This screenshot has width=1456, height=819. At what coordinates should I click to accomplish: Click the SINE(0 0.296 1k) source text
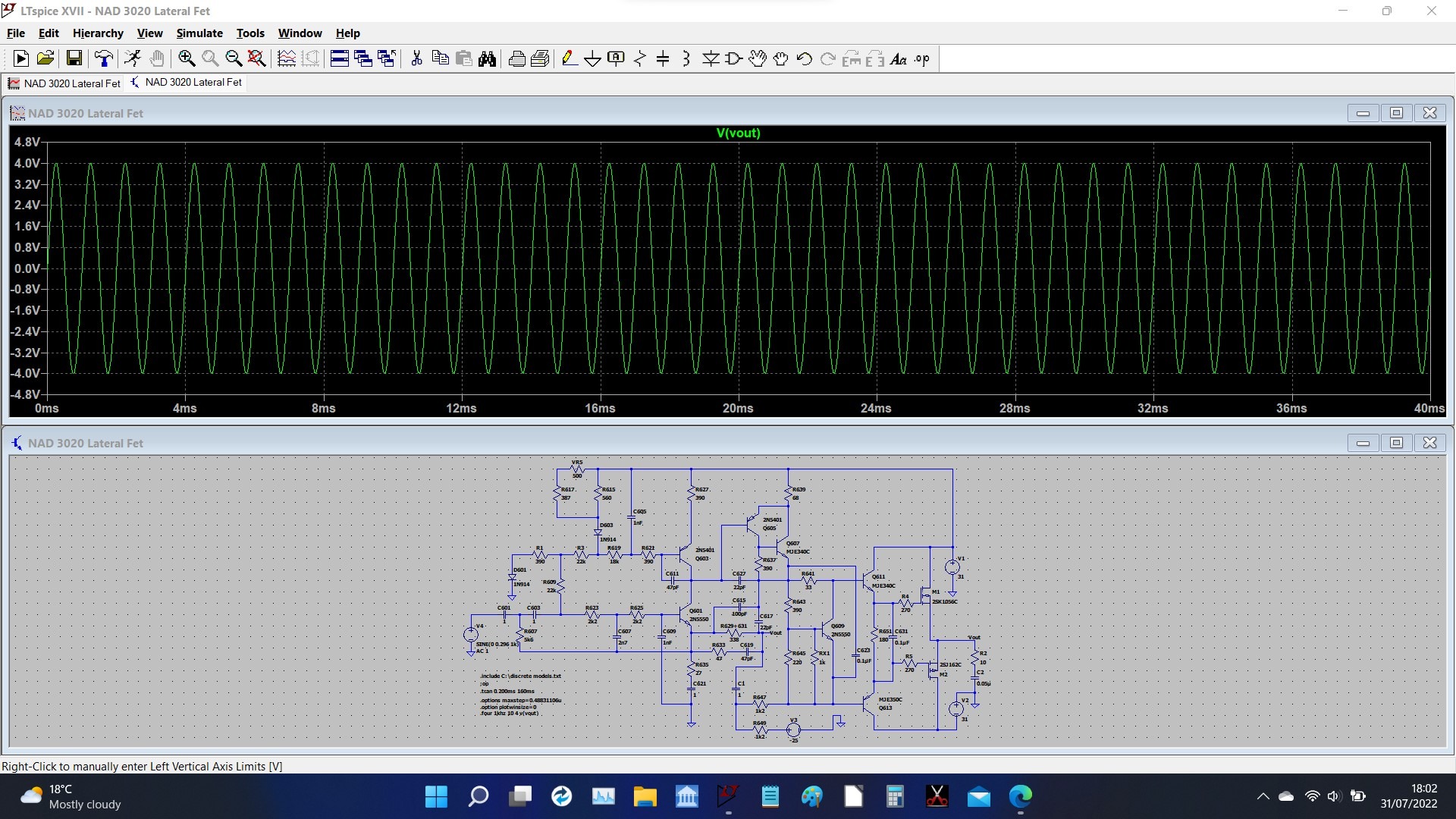(x=497, y=644)
